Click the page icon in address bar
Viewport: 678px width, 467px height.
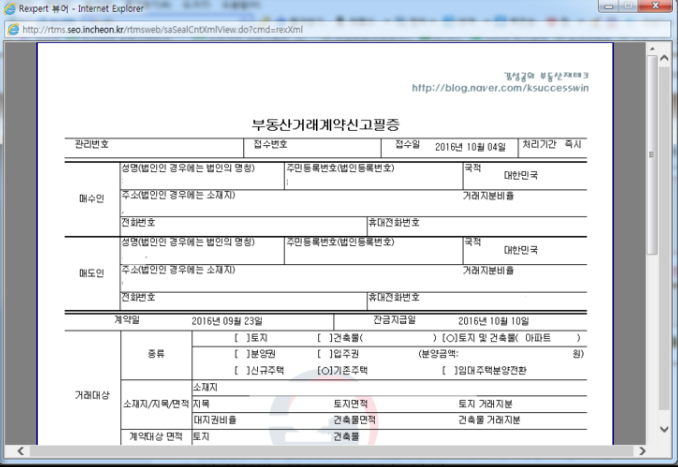point(13,29)
